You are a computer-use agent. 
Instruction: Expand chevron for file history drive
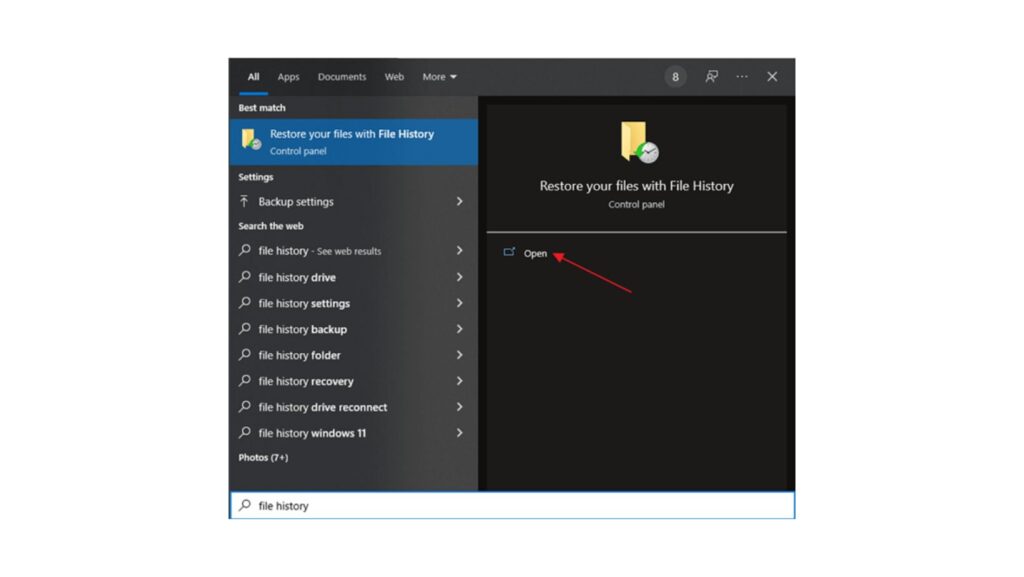click(x=460, y=277)
